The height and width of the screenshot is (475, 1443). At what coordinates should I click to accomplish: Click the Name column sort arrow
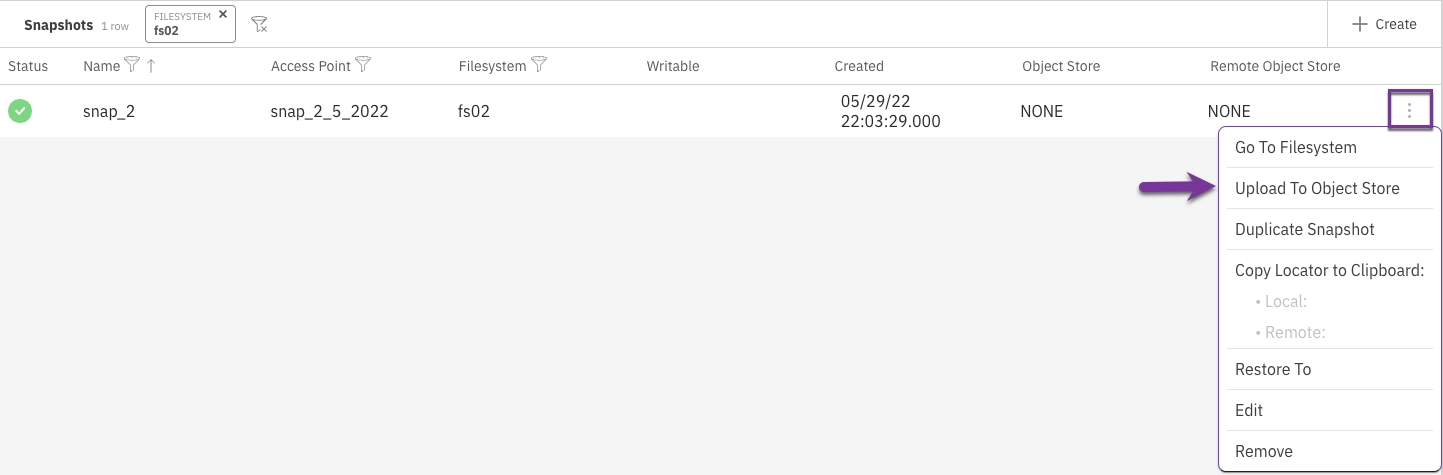pyautogui.click(x=151, y=66)
